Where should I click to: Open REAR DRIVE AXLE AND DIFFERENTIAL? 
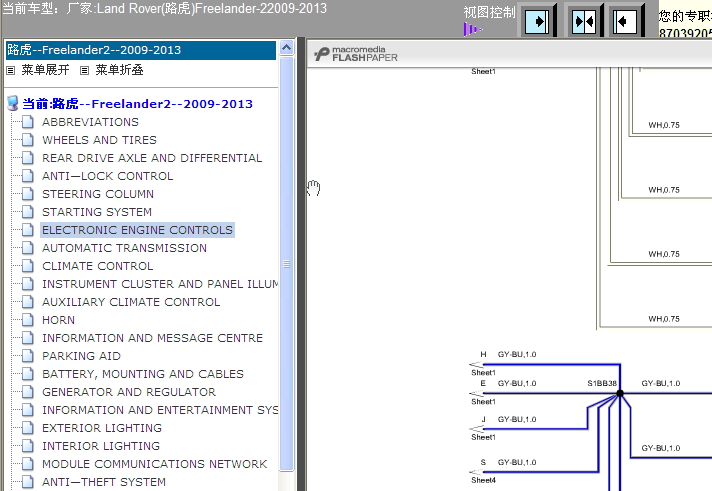coord(152,158)
